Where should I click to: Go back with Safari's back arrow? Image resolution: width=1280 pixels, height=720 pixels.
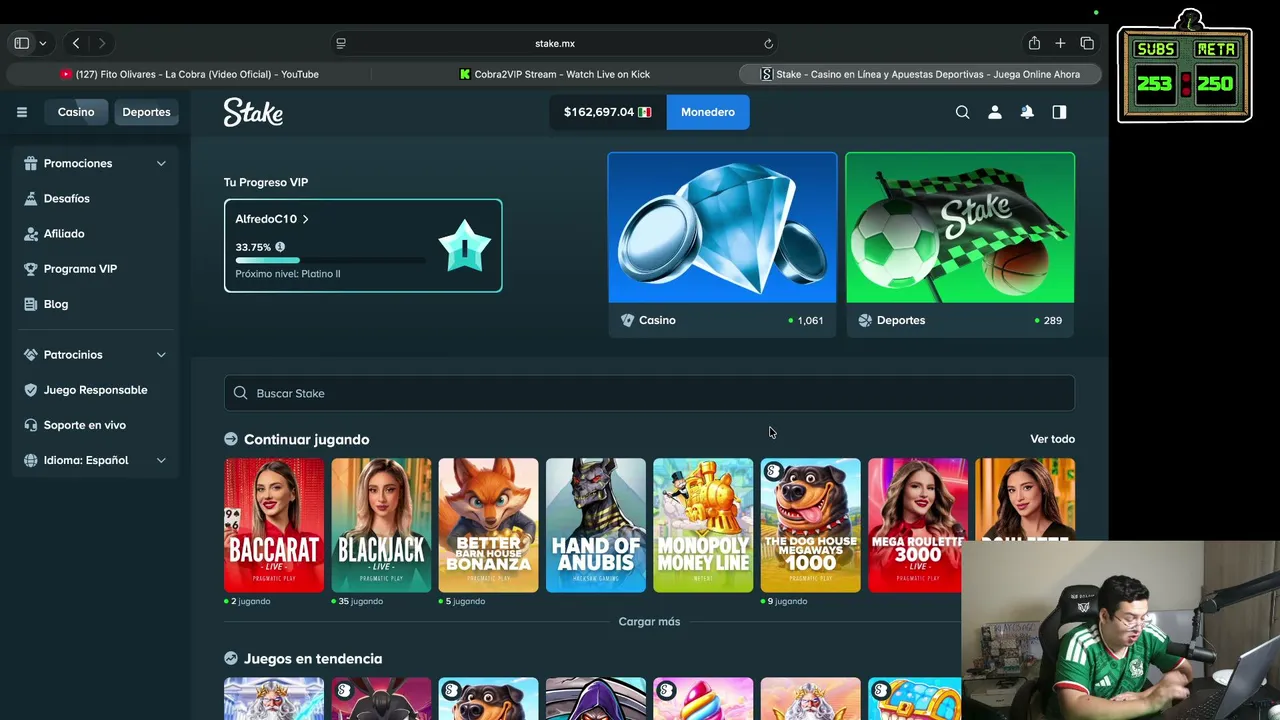point(76,43)
